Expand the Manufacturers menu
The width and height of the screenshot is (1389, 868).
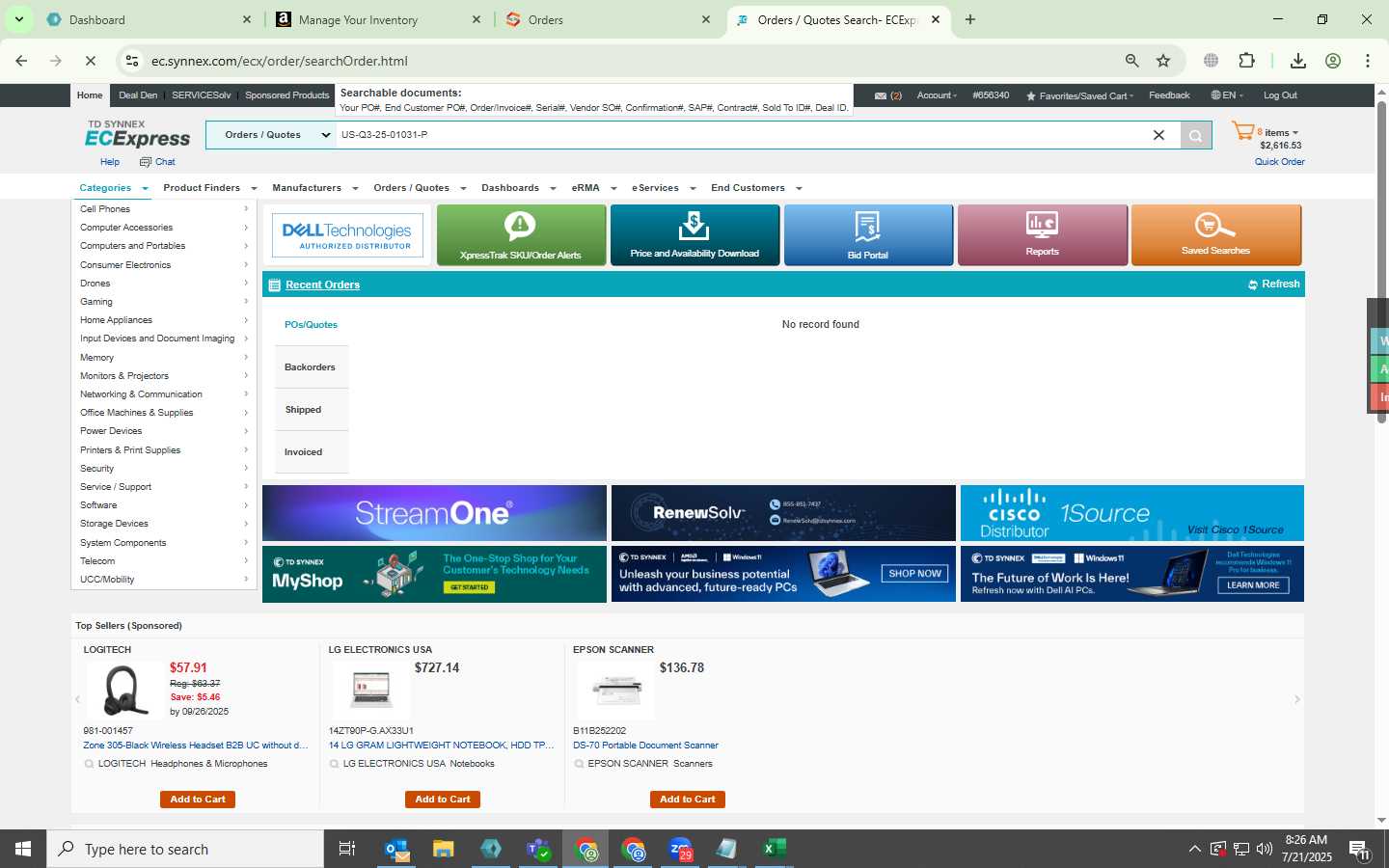(x=315, y=188)
